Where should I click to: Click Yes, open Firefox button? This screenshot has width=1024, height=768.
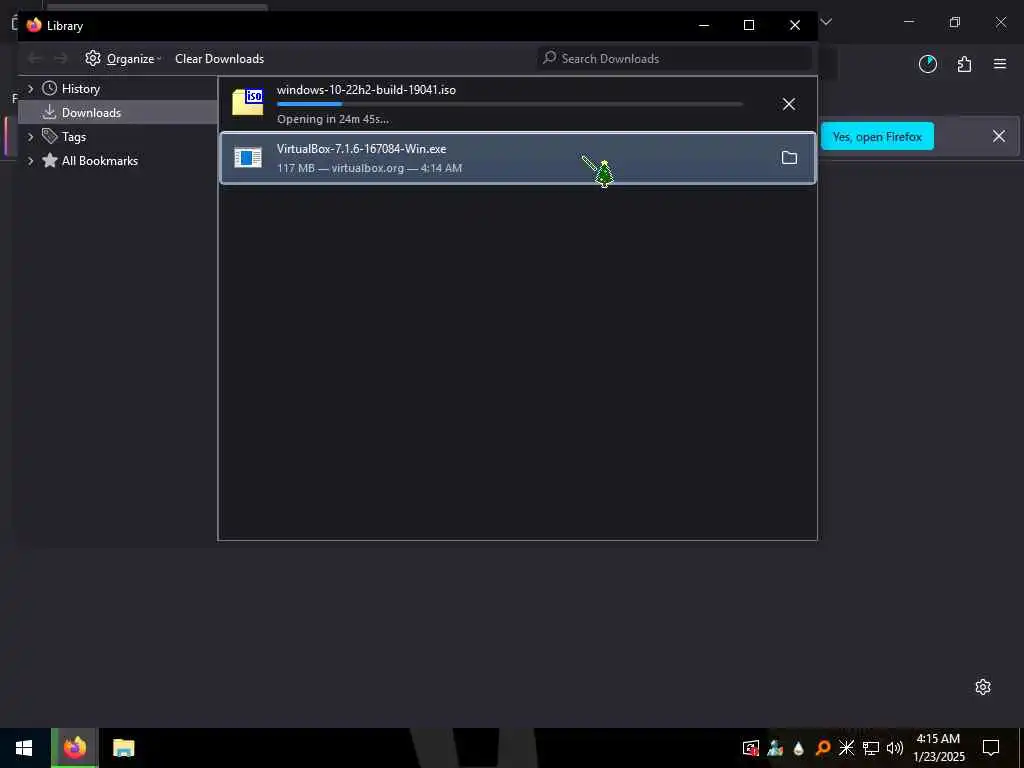[x=877, y=136]
